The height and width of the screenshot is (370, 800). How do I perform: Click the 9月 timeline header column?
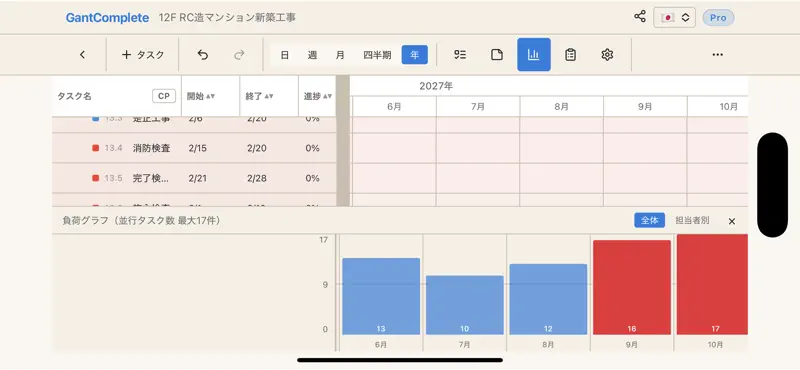click(645, 107)
